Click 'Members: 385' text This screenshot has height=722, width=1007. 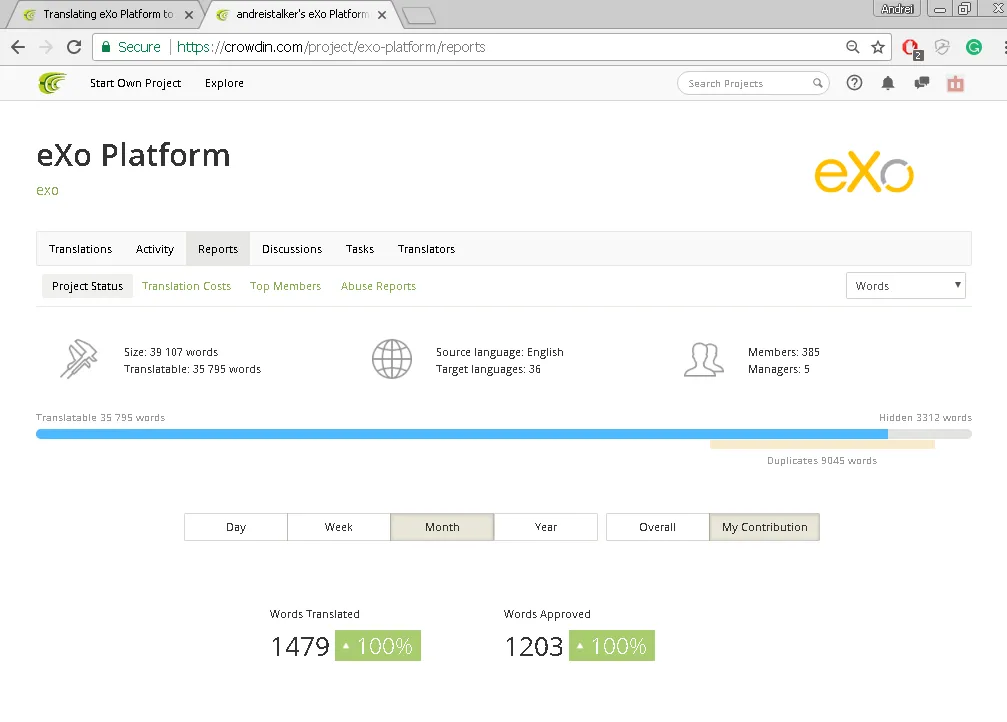(x=784, y=352)
